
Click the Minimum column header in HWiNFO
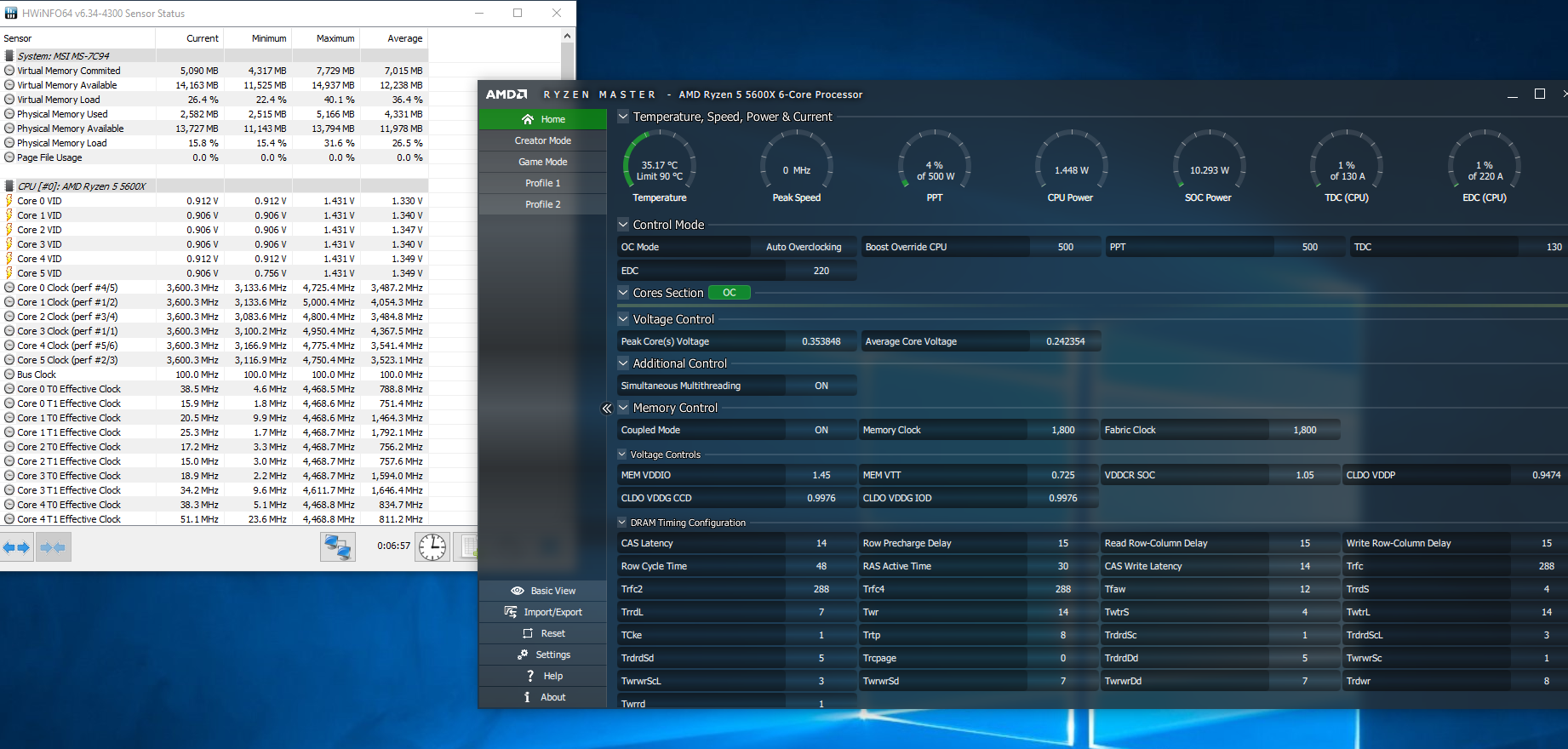point(258,38)
